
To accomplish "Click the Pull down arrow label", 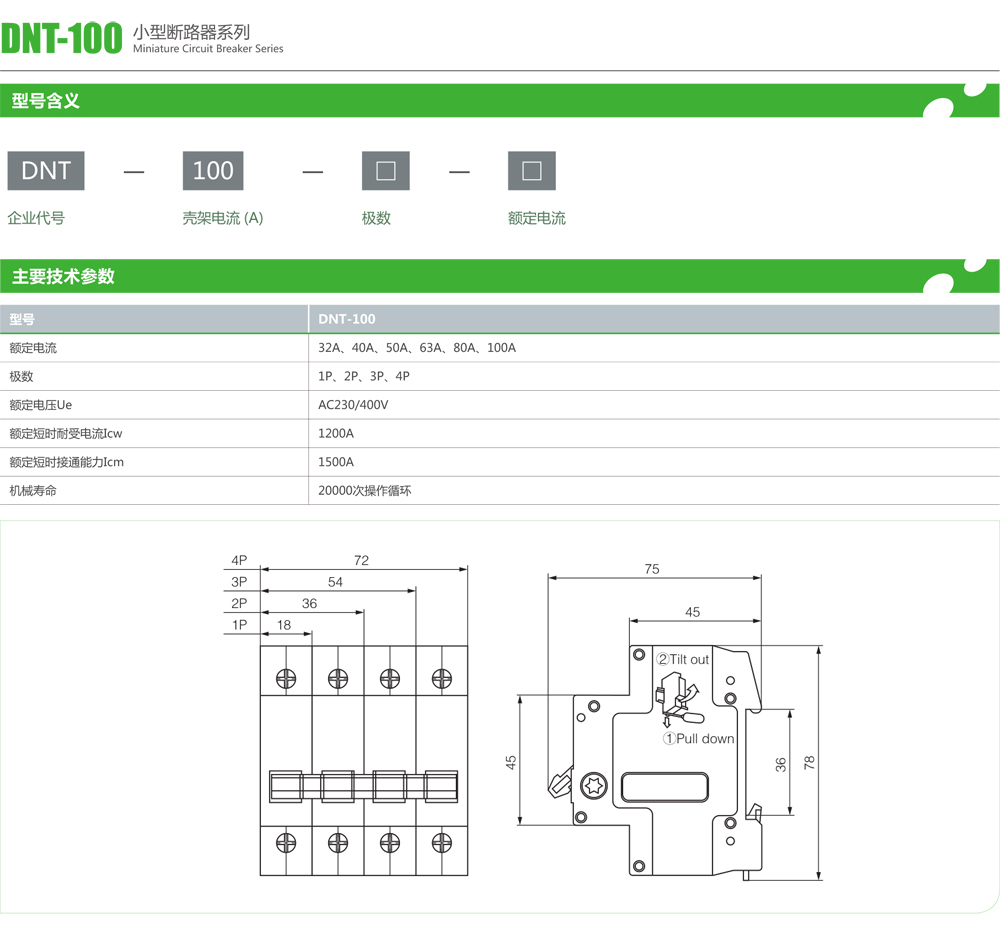I will pos(699,739).
